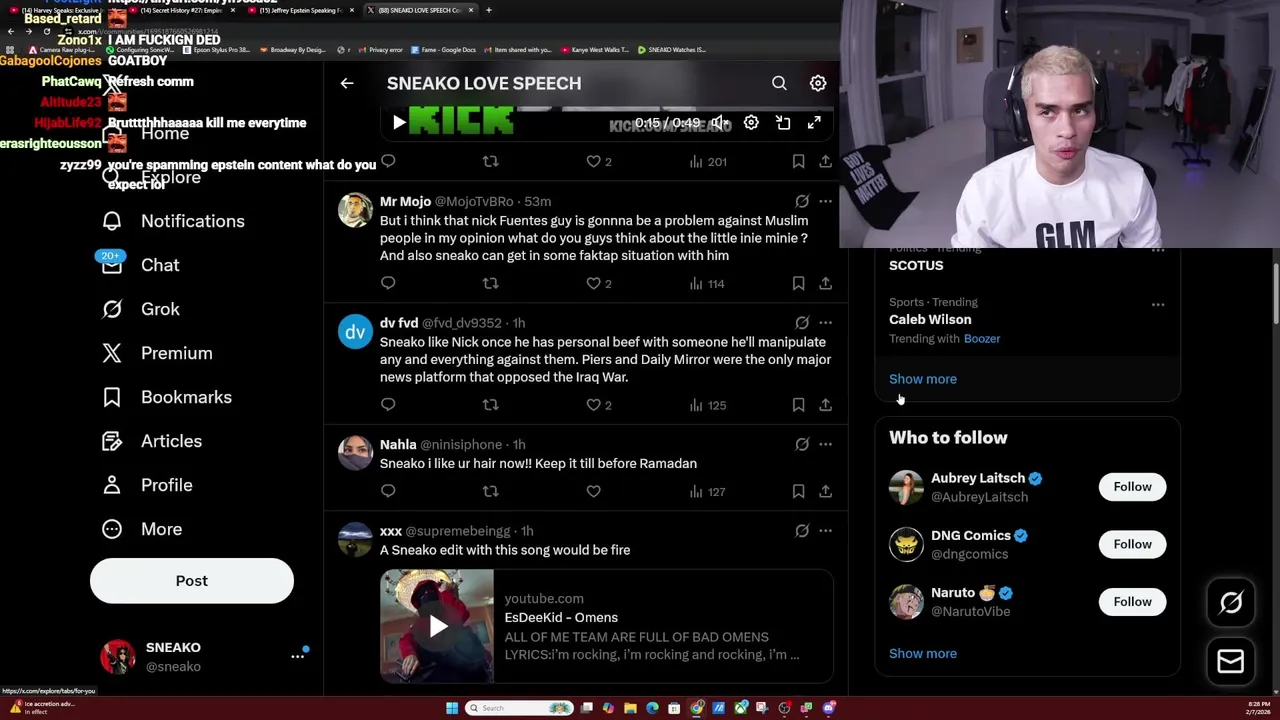Follow Aubrey Laitsch
Viewport: 1280px width, 720px height.
[x=1132, y=487]
